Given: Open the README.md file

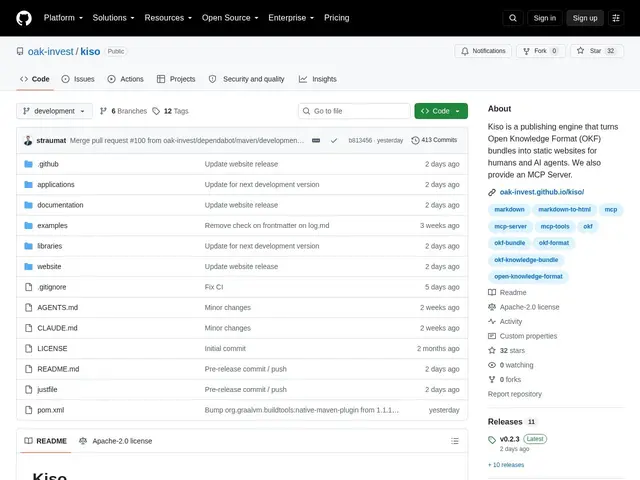Looking at the screenshot, I should click(58, 369).
